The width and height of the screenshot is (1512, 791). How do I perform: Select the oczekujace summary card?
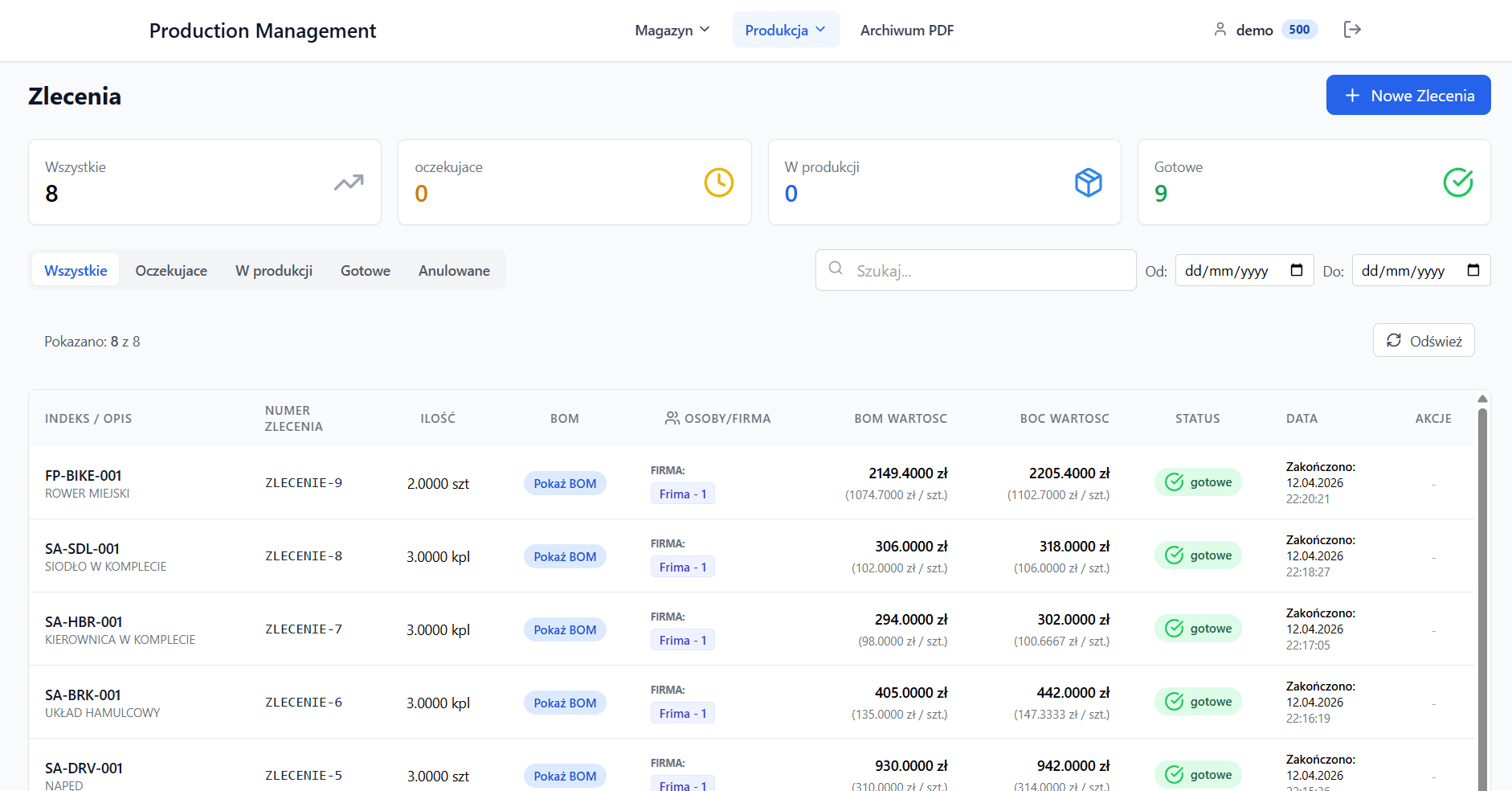tap(574, 182)
